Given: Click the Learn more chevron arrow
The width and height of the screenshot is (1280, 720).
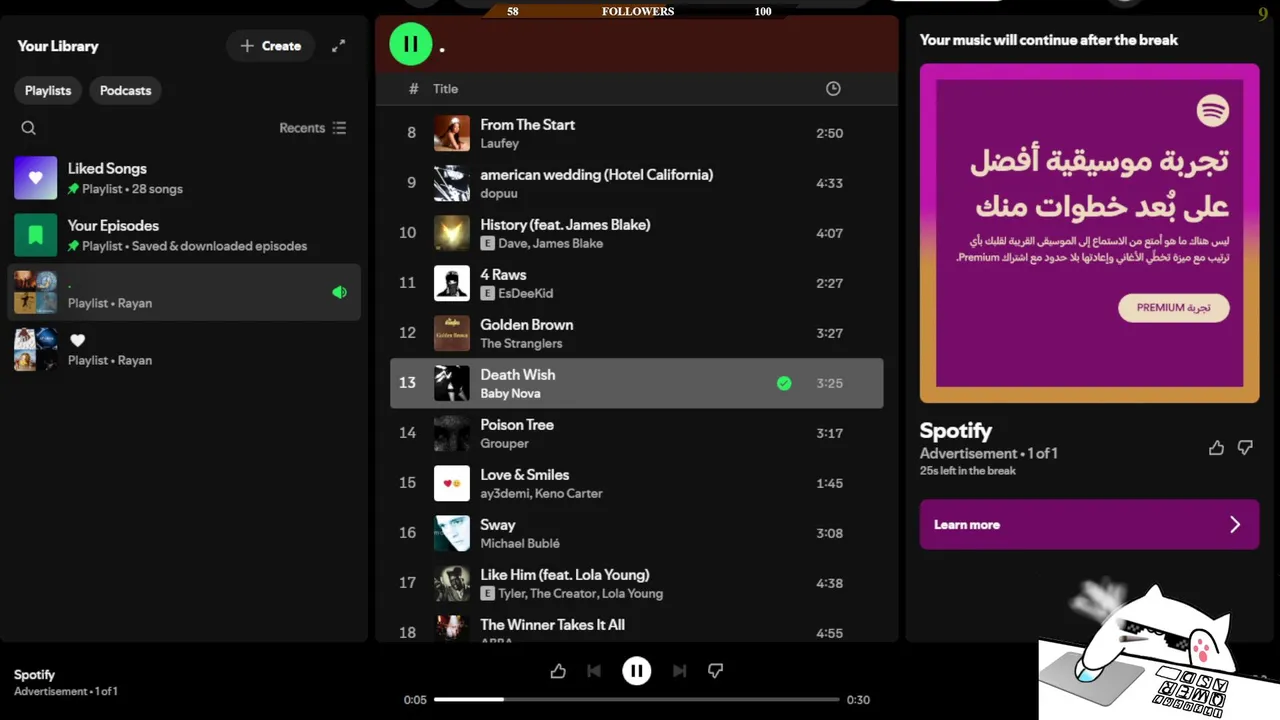Looking at the screenshot, I should point(1235,525).
